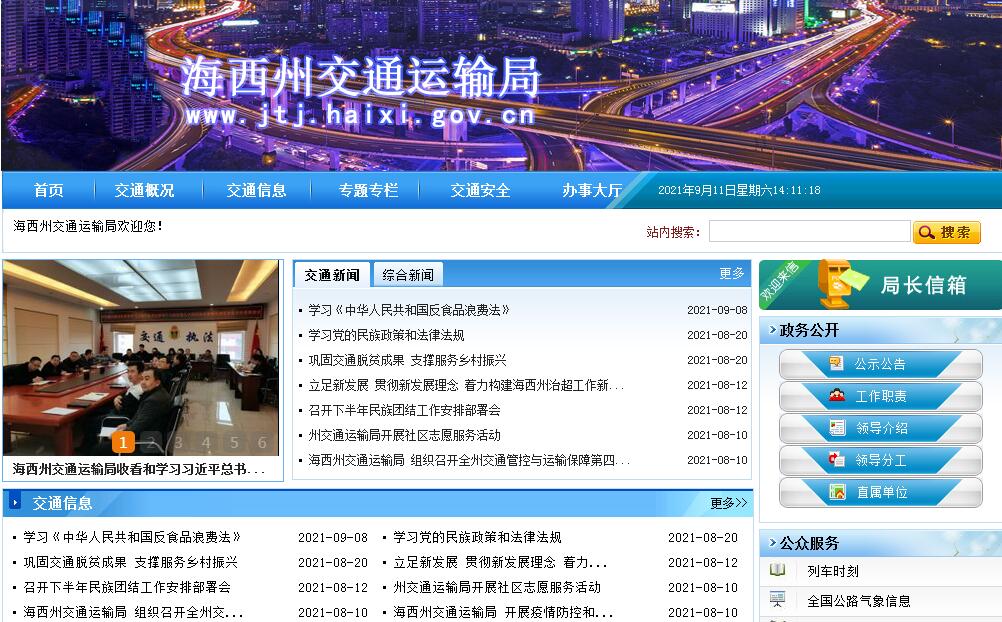Viewport: 1002px width, 622px height.
Task: Open news 海西州交通运输局 组织召开全州交通管控与运输保障第四...
Action: click(469, 460)
